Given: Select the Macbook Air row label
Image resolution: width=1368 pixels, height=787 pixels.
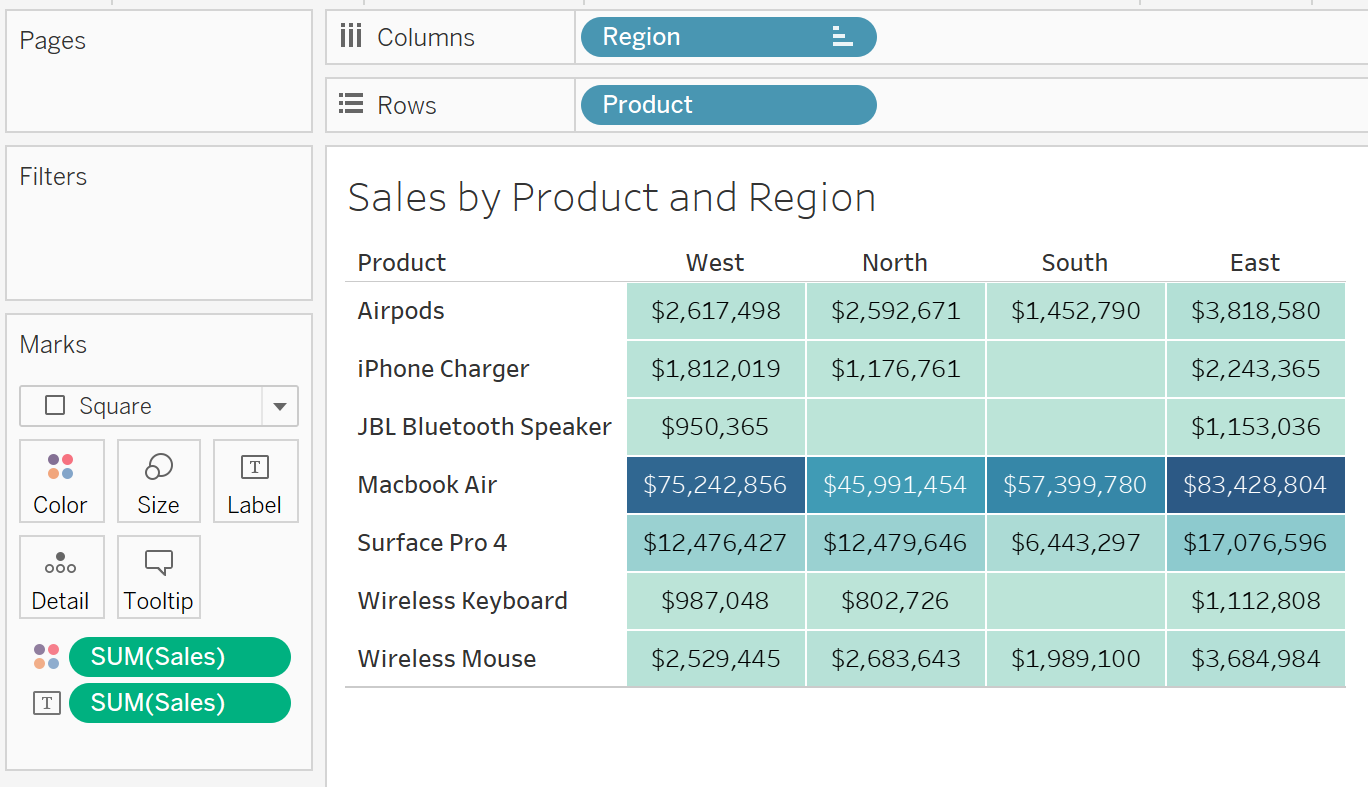Looking at the screenshot, I should pos(427,485).
